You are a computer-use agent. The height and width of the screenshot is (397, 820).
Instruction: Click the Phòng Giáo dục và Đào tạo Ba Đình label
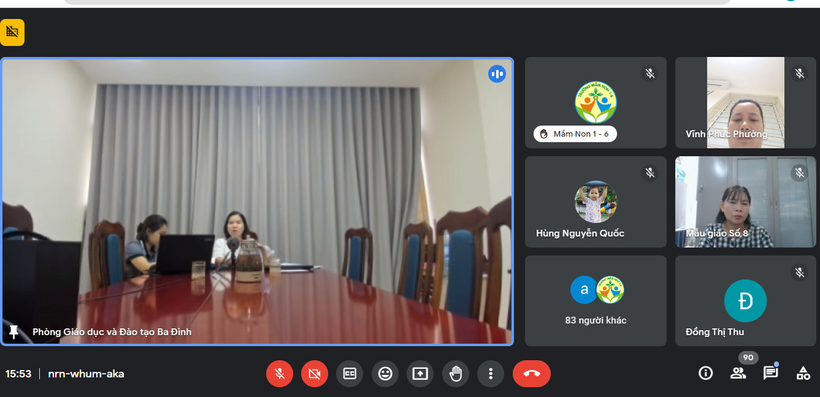112,332
